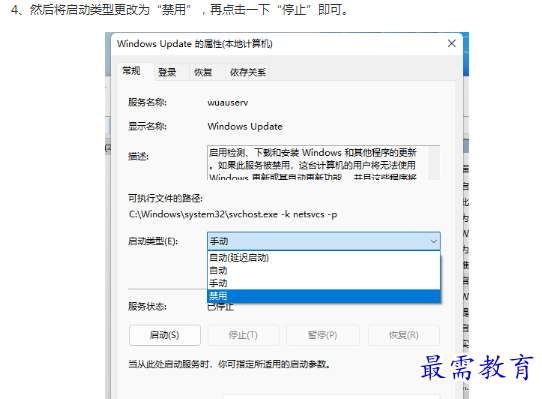Click the 暂停(P) button

(x=323, y=335)
